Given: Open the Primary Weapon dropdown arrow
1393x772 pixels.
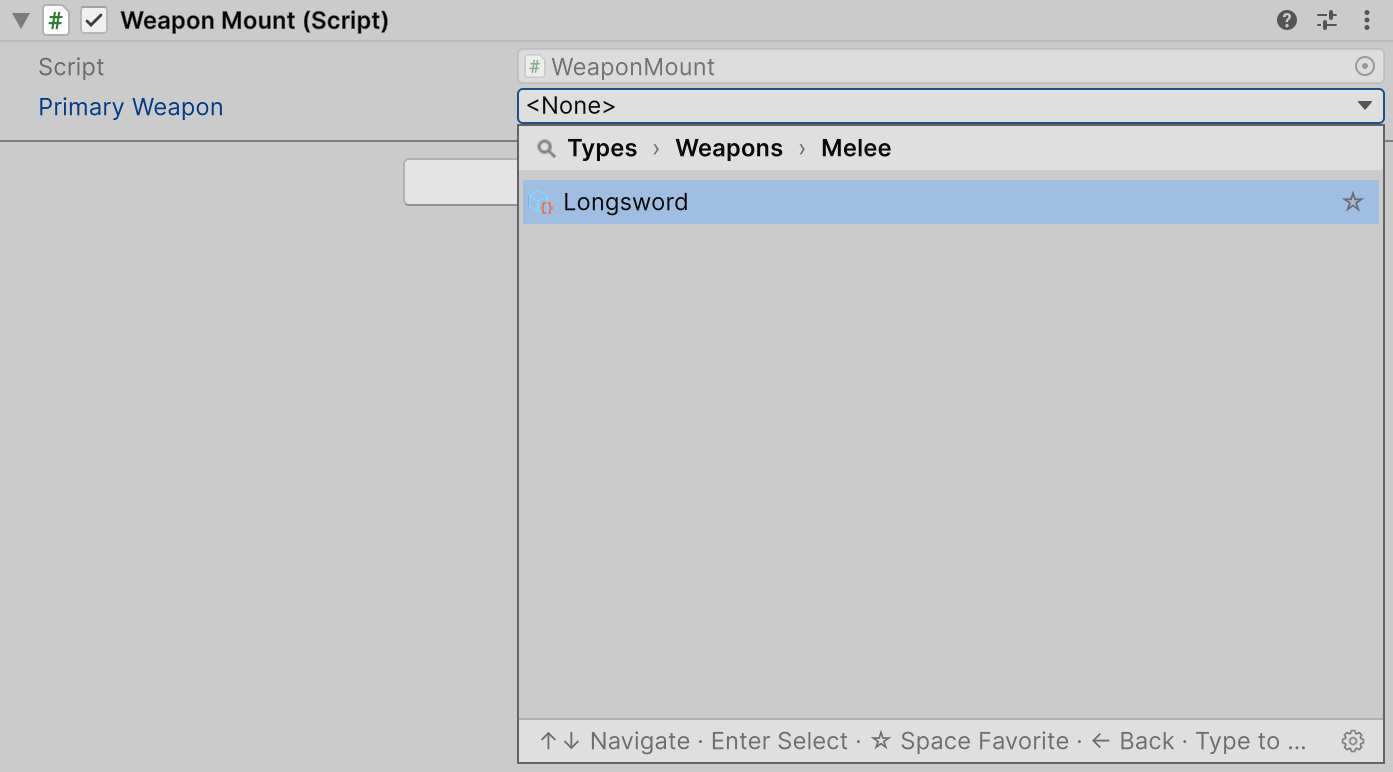Looking at the screenshot, I should (1364, 106).
